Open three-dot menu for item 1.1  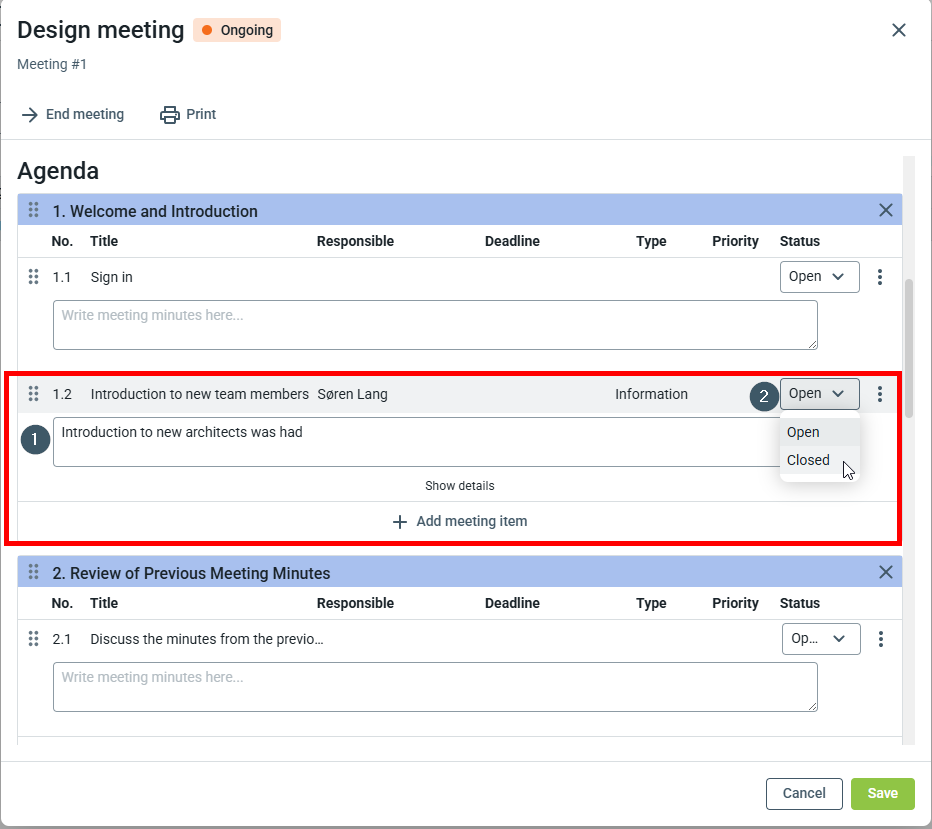pos(880,277)
